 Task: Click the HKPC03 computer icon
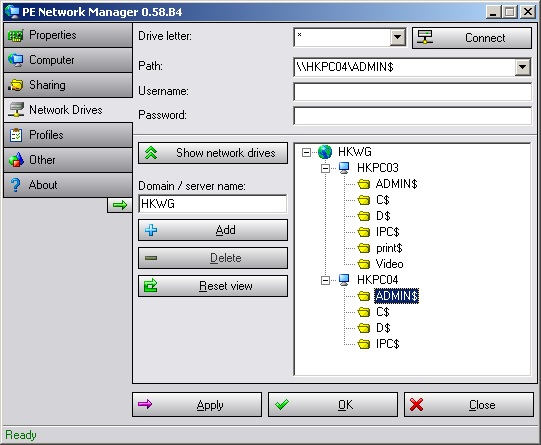click(x=344, y=168)
